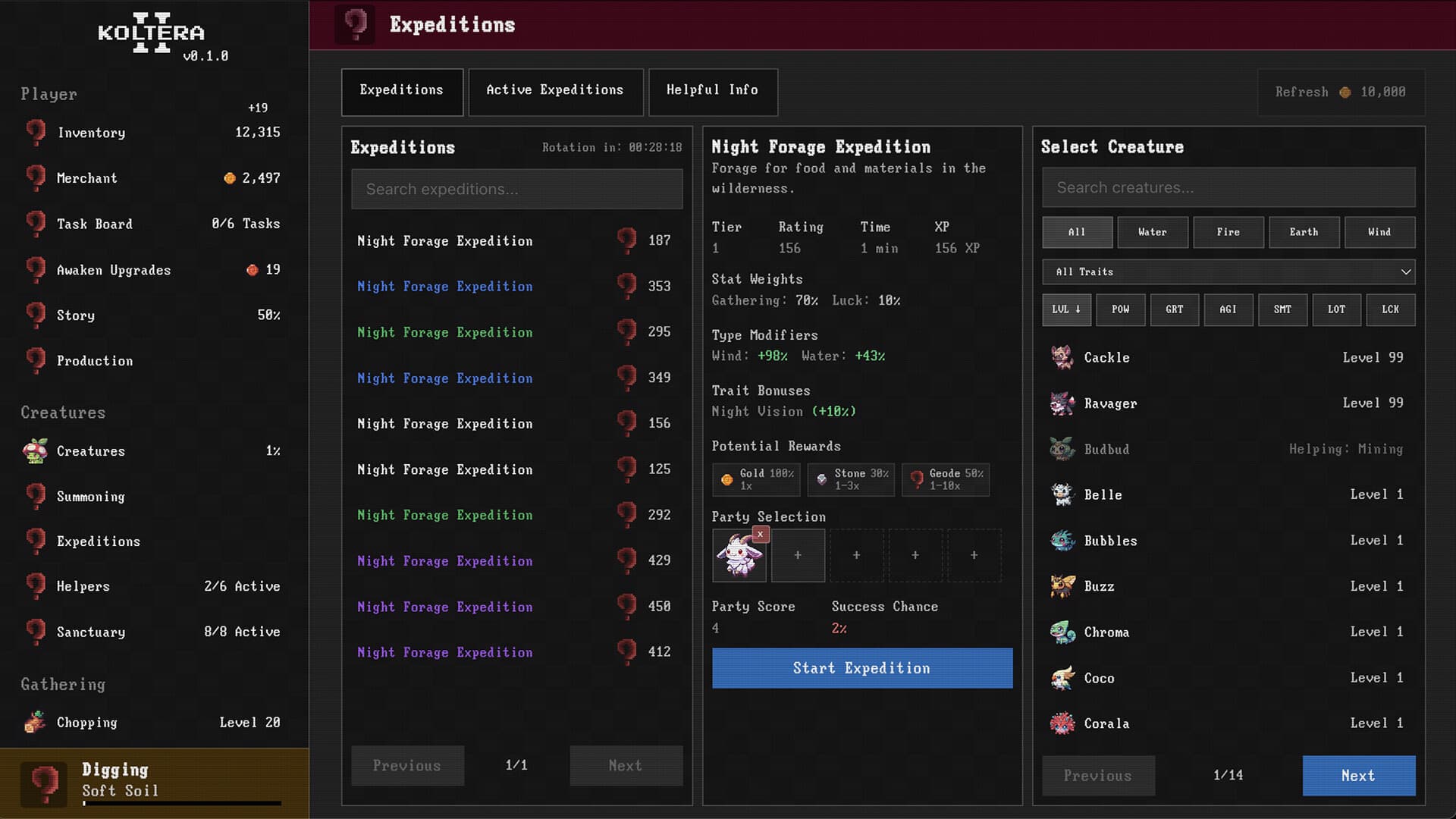Viewport: 1456px width, 819px height.
Task: Open the Inventory panel from the sidebar
Action: coord(36,132)
